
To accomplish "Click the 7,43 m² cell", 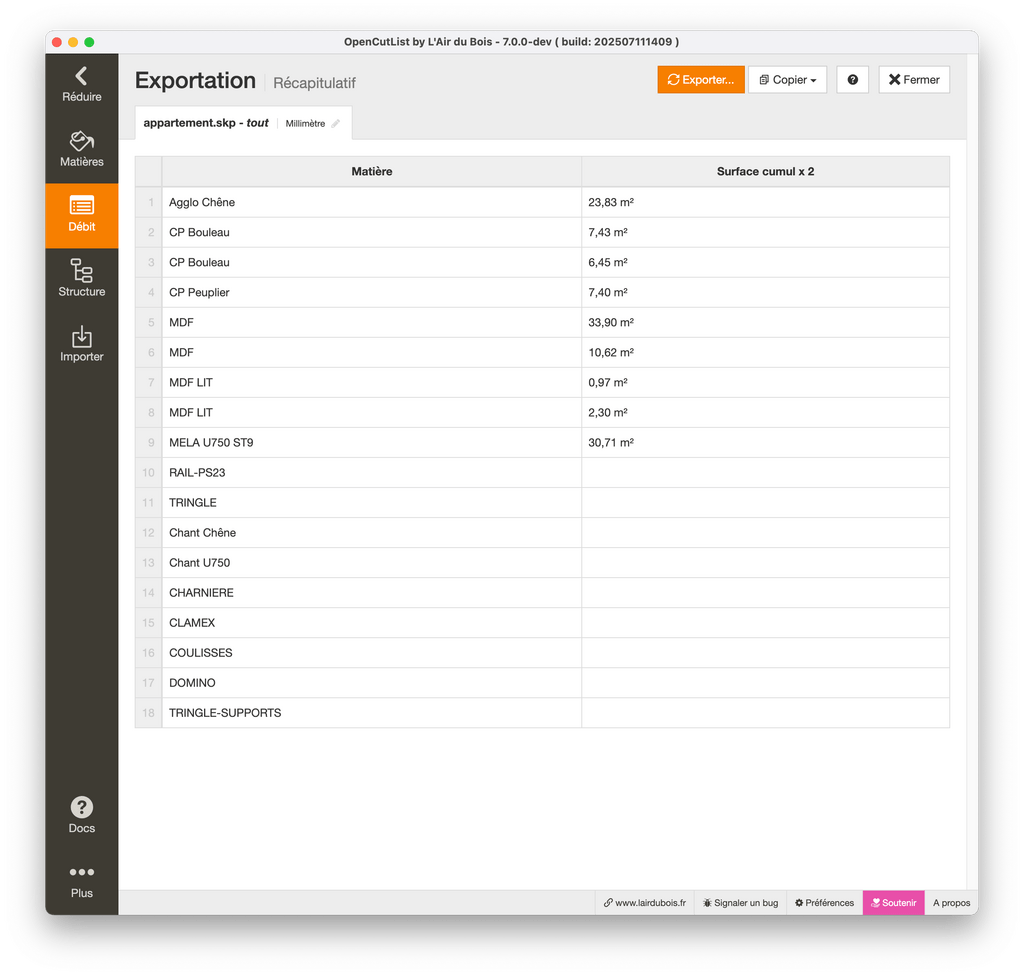I will click(x=765, y=232).
